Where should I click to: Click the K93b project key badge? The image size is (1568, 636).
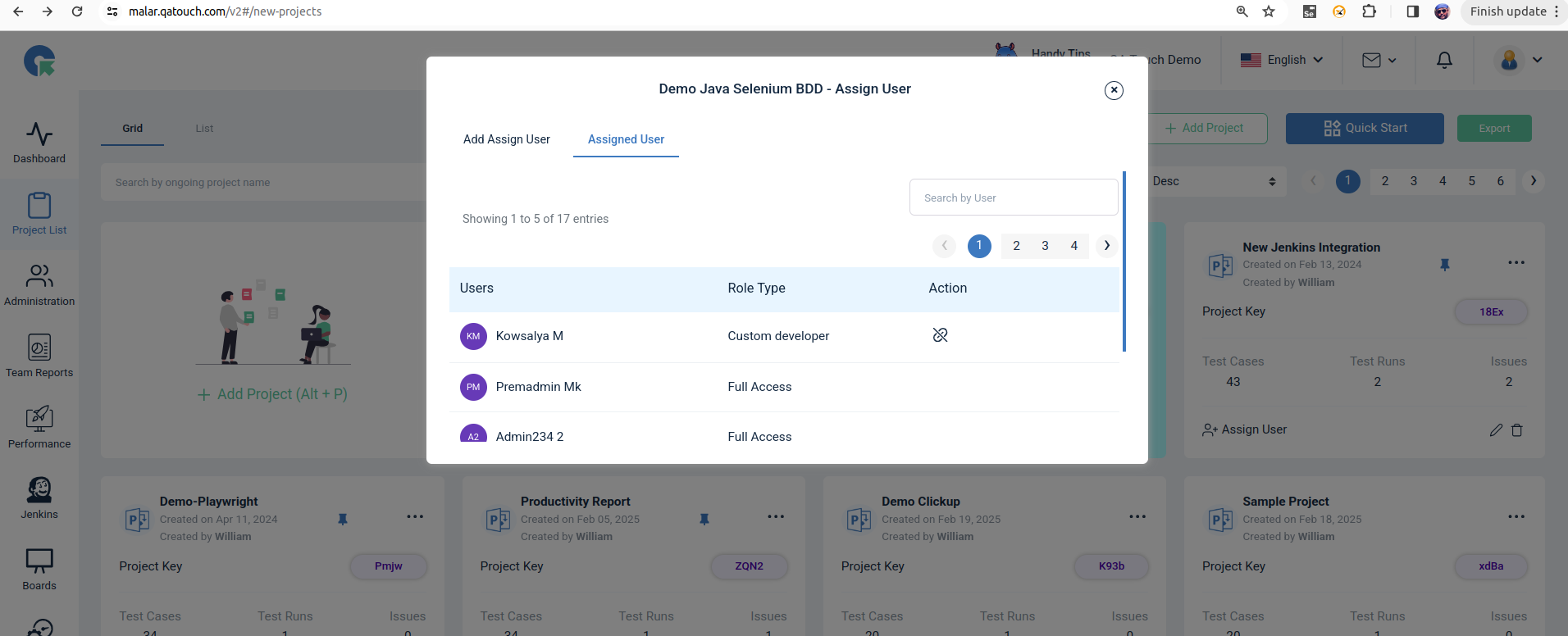tap(1111, 566)
